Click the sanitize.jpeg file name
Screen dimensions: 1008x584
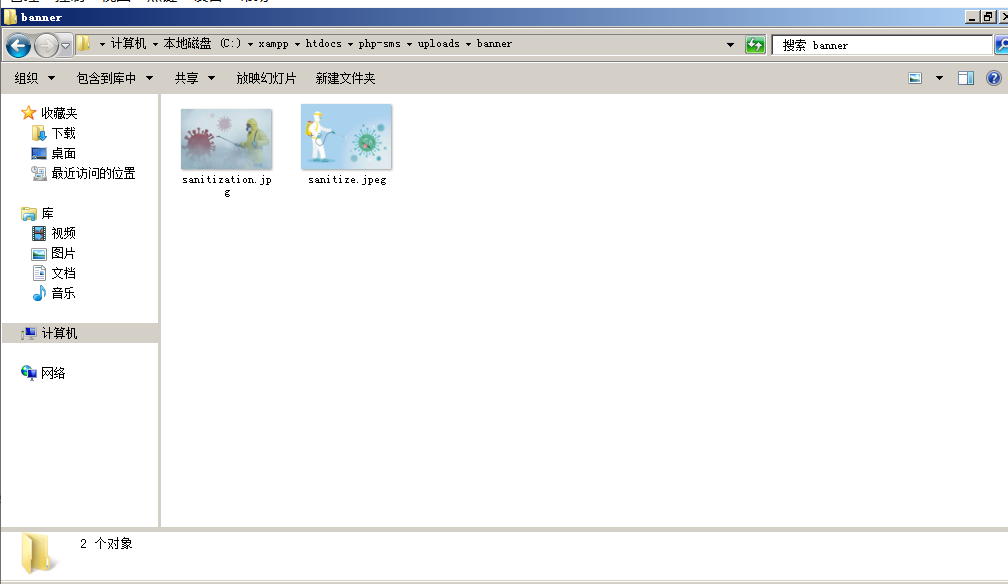[347, 179]
